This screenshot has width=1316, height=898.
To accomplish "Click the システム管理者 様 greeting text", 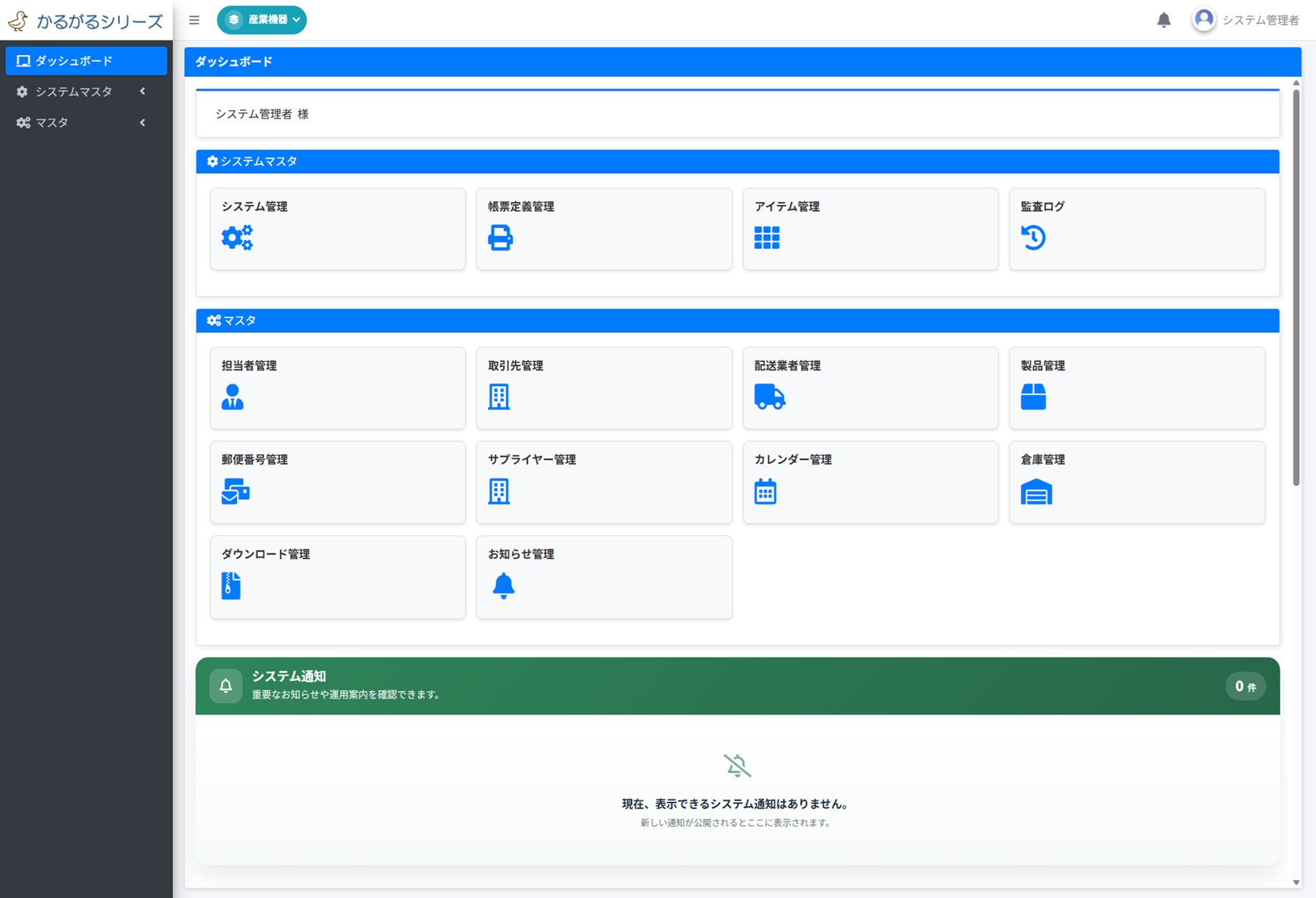I will click(261, 114).
